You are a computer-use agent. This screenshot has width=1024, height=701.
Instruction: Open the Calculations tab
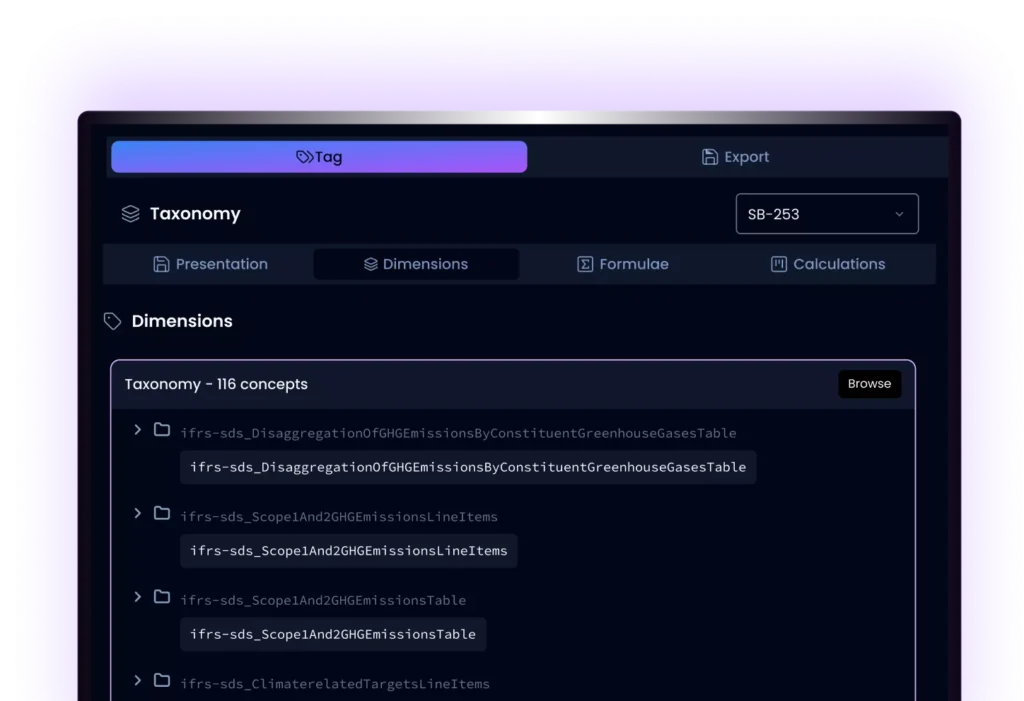pos(828,264)
